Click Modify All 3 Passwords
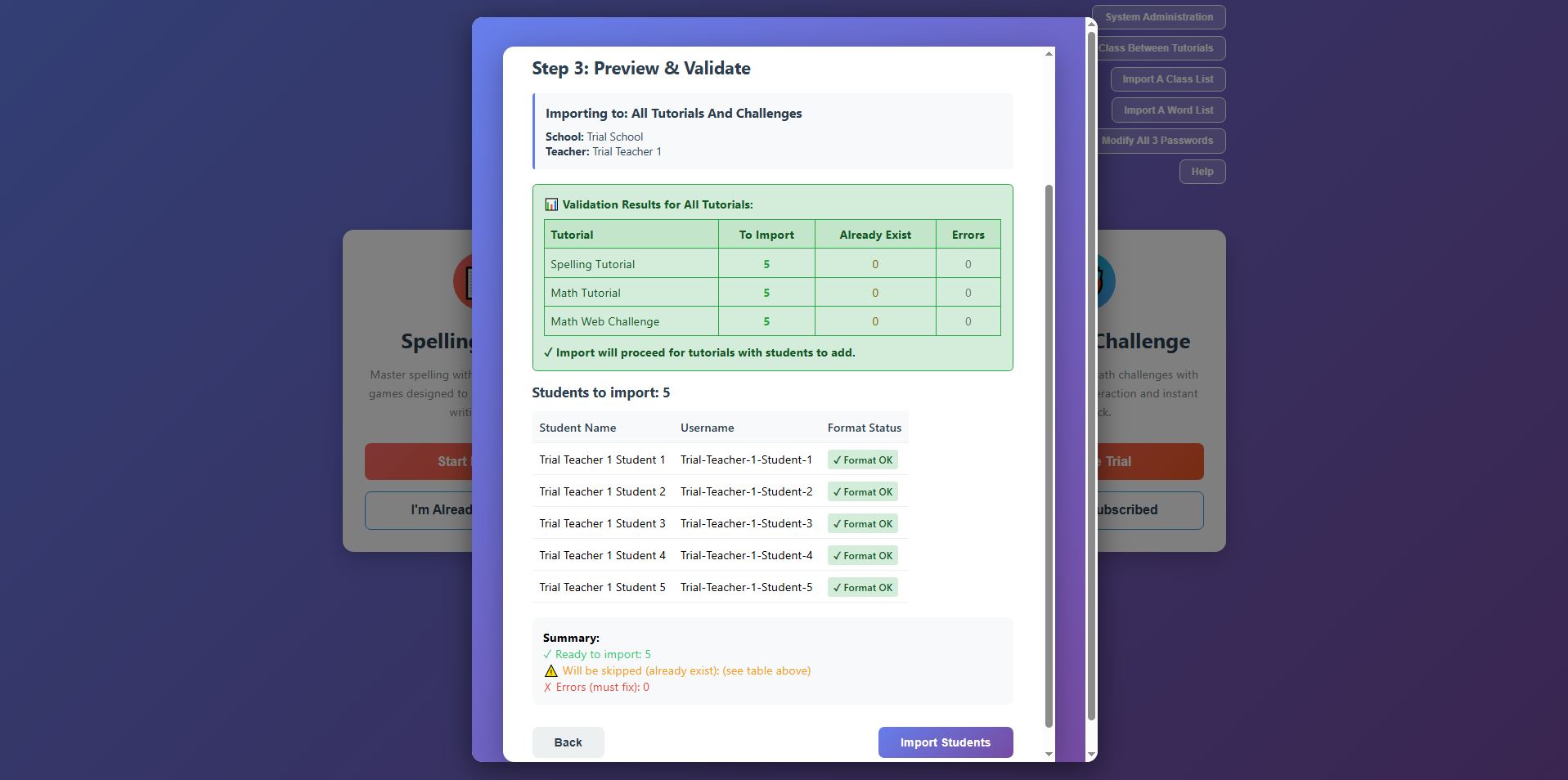1568x780 pixels. click(1157, 141)
